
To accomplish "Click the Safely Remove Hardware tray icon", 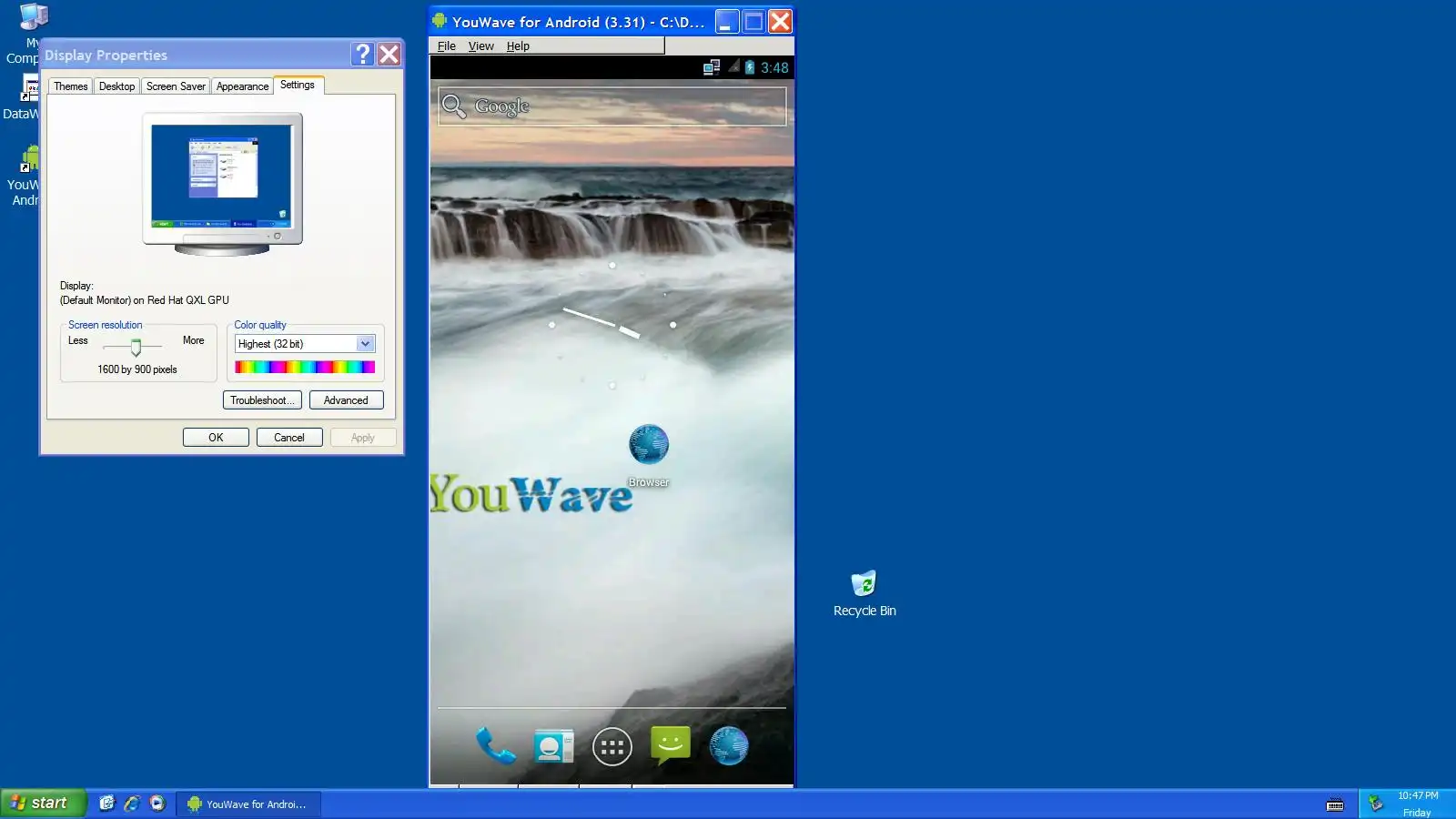I will 1376,804.
